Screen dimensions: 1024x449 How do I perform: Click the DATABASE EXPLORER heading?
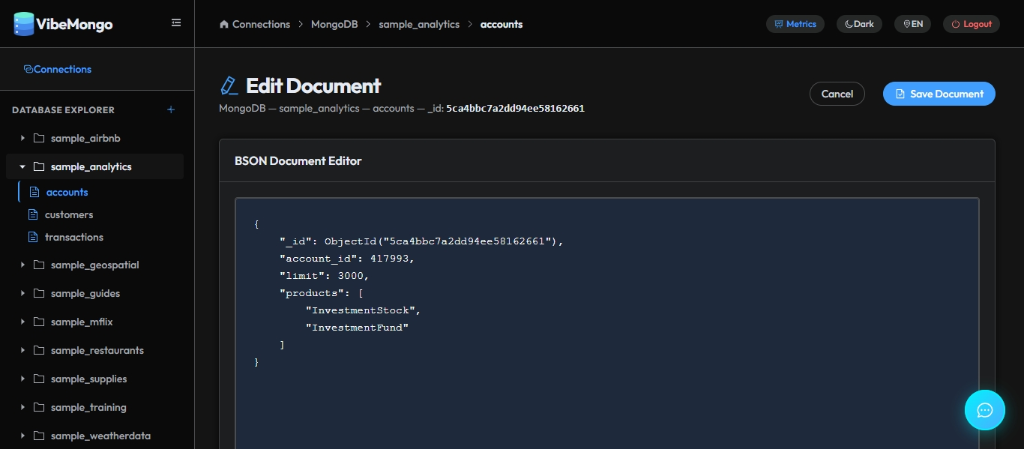pyautogui.click(x=63, y=110)
